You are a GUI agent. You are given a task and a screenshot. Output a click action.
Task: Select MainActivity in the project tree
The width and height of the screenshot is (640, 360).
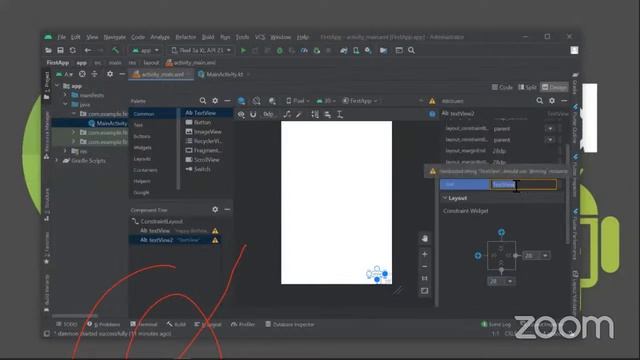tap(111, 123)
